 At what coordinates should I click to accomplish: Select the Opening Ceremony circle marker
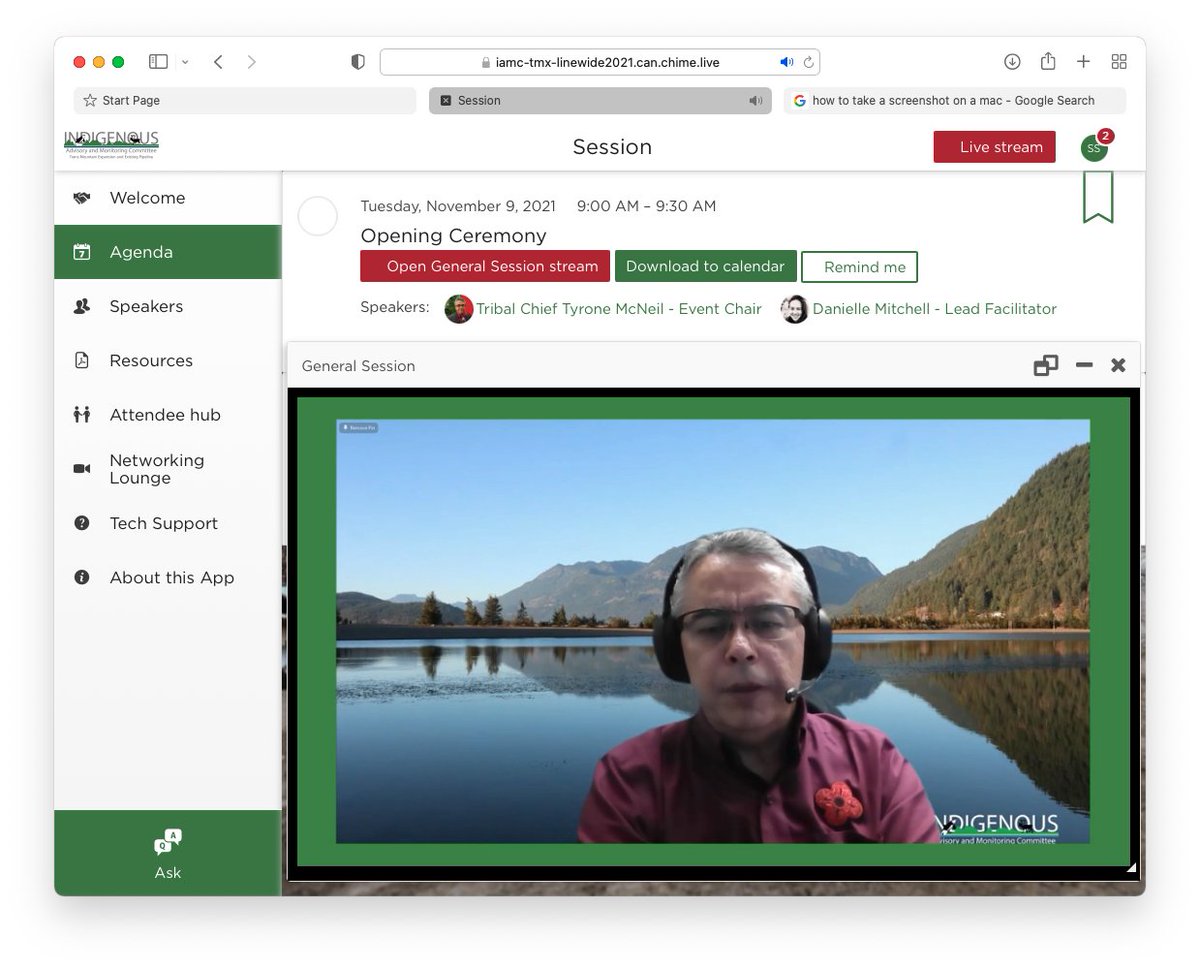[x=318, y=216]
